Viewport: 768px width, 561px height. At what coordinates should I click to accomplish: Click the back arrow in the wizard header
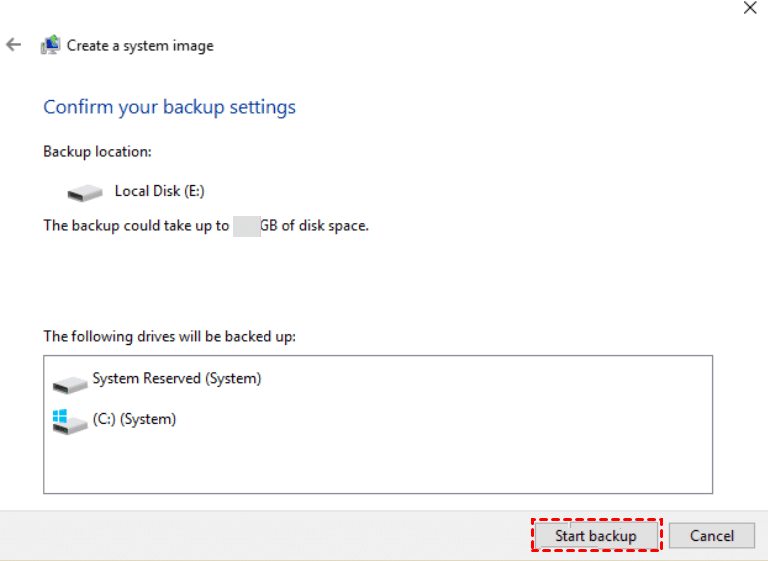pos(14,45)
